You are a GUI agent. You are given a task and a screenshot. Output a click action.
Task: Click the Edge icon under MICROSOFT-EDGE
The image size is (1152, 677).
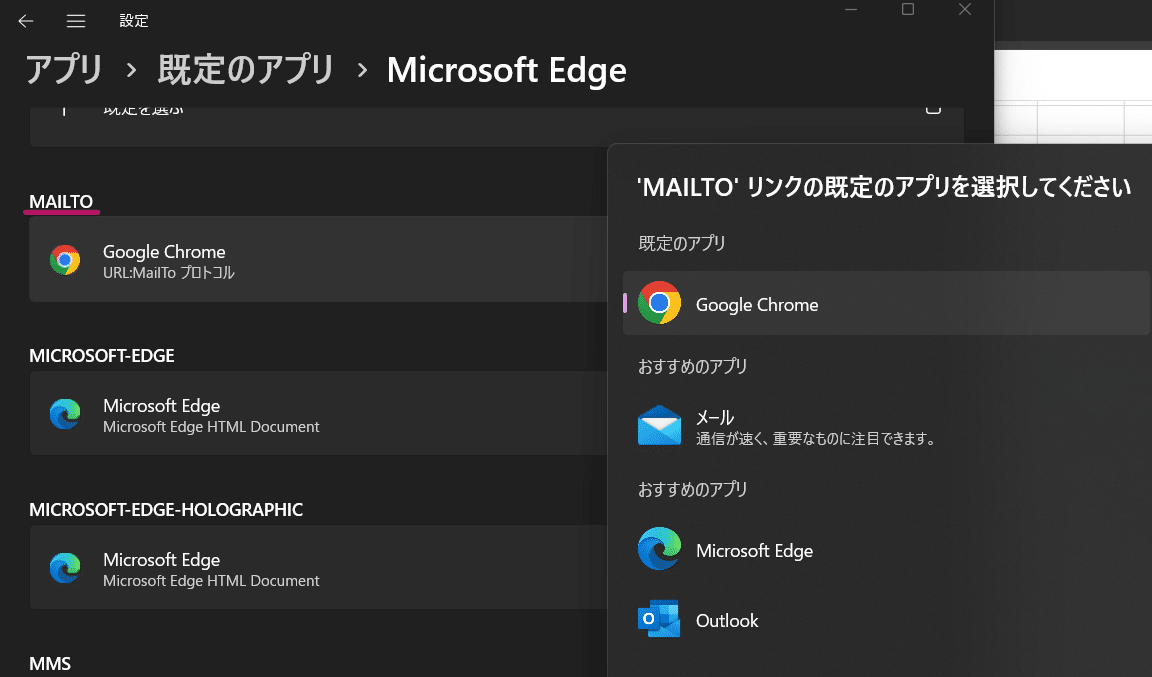(65, 414)
